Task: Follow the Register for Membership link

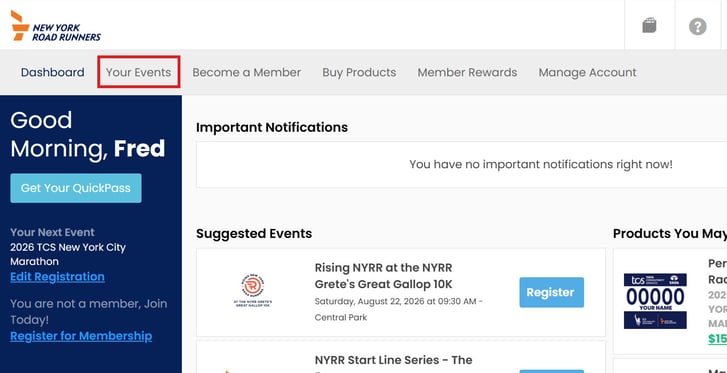Action: point(81,336)
